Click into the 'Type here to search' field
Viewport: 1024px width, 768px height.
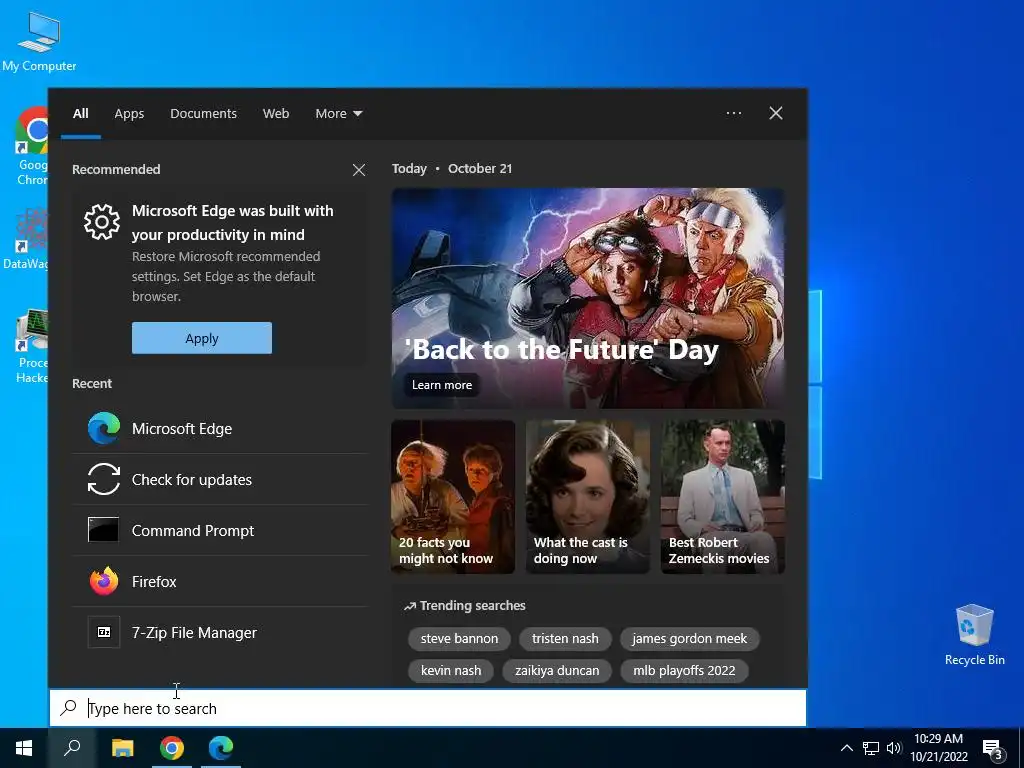click(x=428, y=708)
